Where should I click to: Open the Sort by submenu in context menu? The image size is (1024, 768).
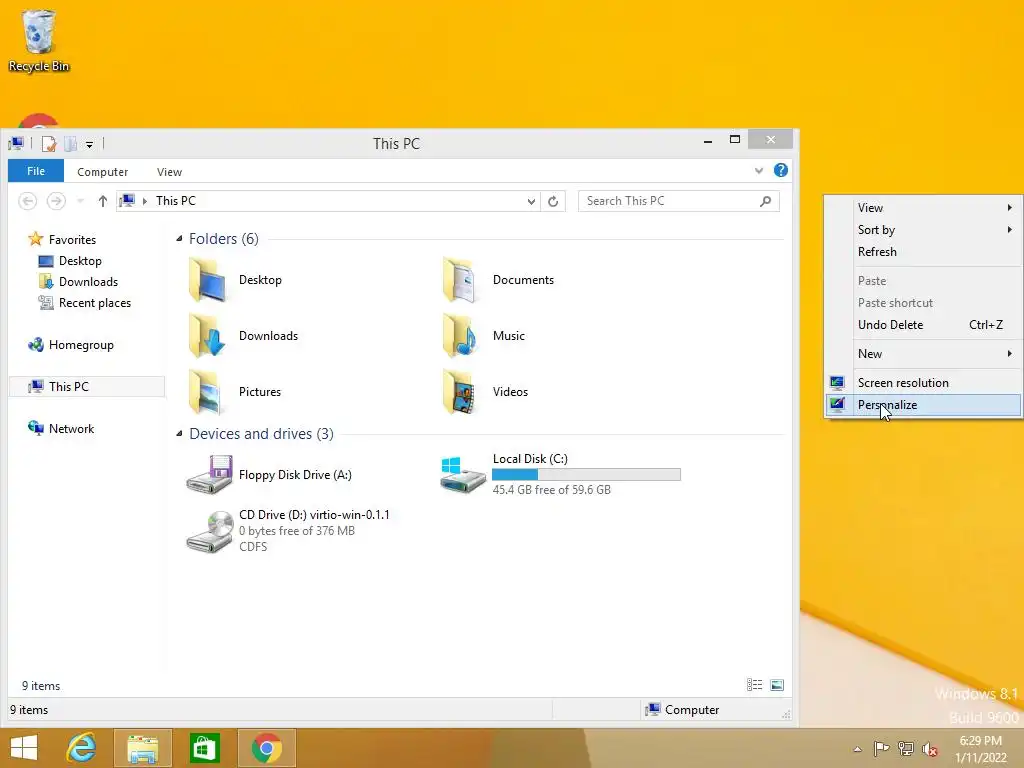coord(923,230)
